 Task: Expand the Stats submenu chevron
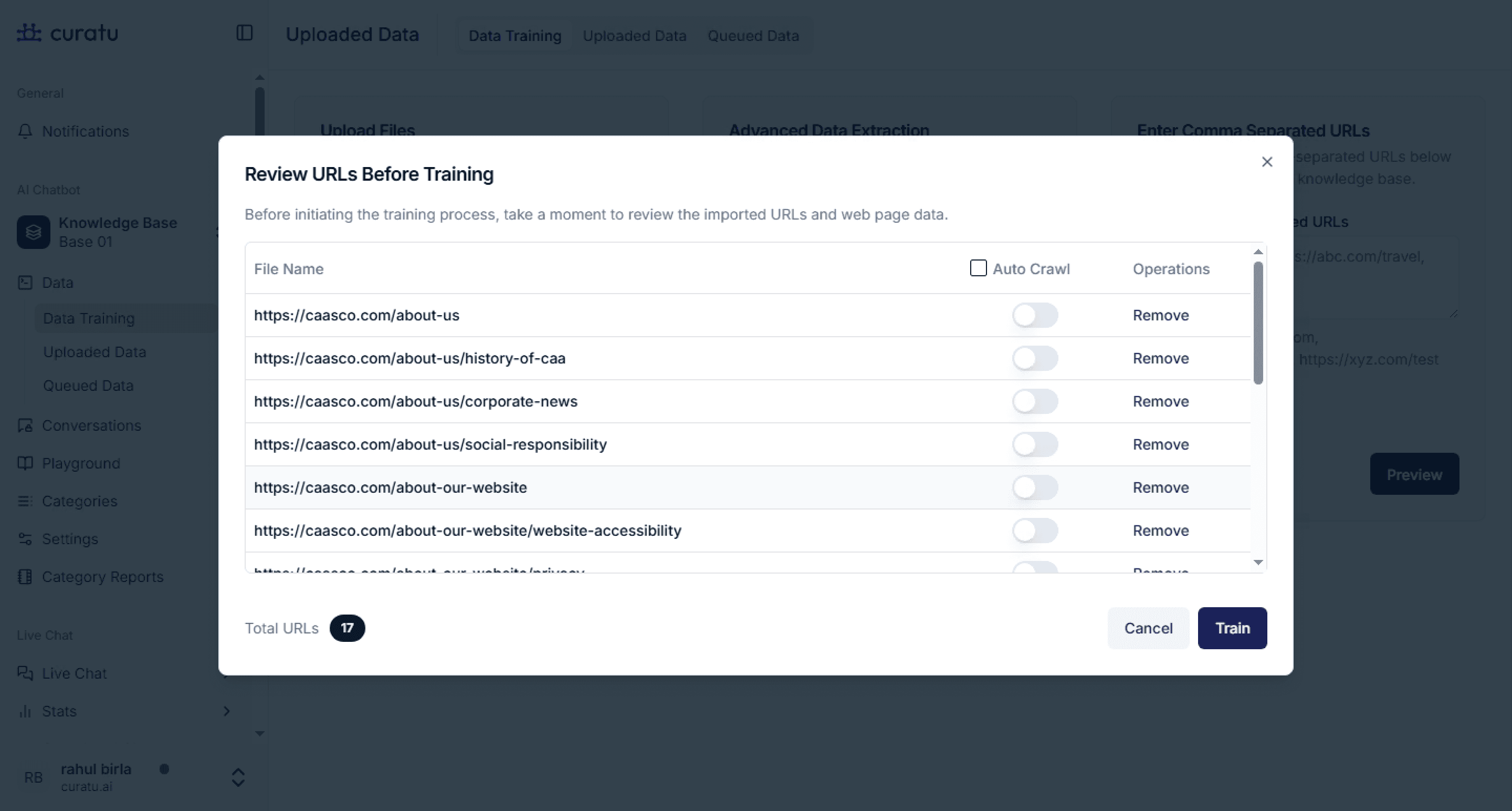point(227,711)
